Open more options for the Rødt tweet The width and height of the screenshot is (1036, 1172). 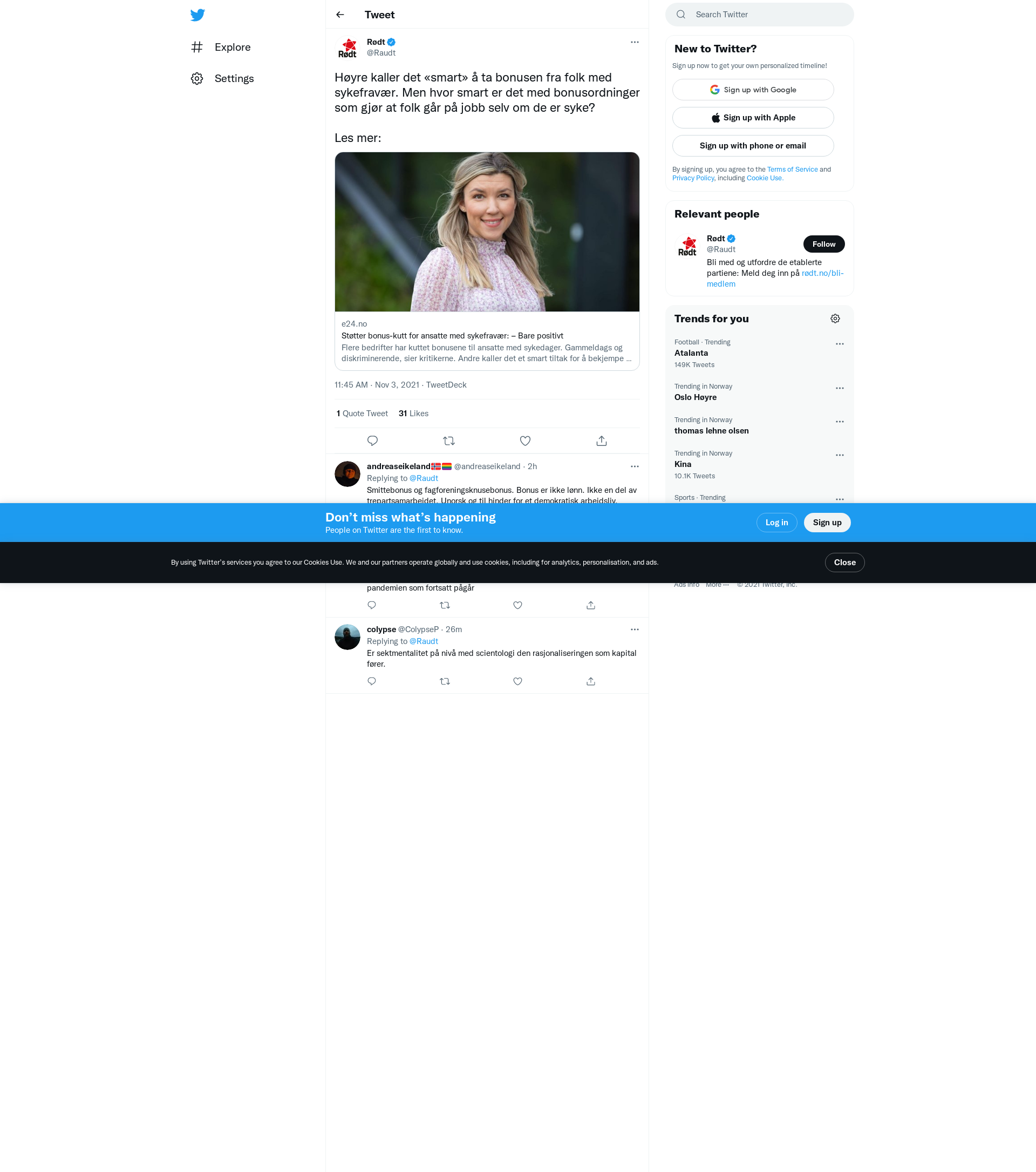click(x=635, y=42)
